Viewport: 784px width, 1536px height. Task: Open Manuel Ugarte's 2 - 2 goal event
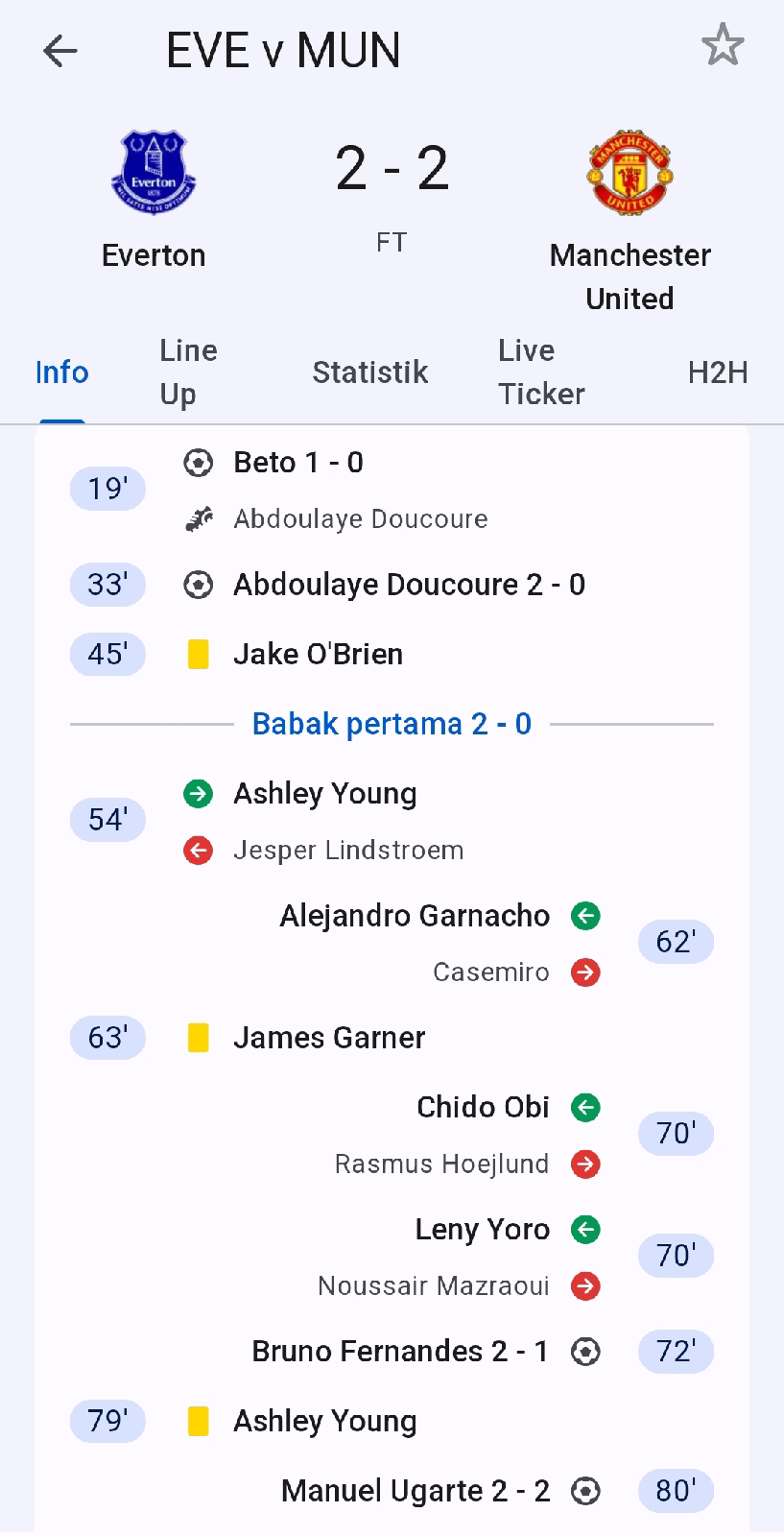(x=416, y=1491)
